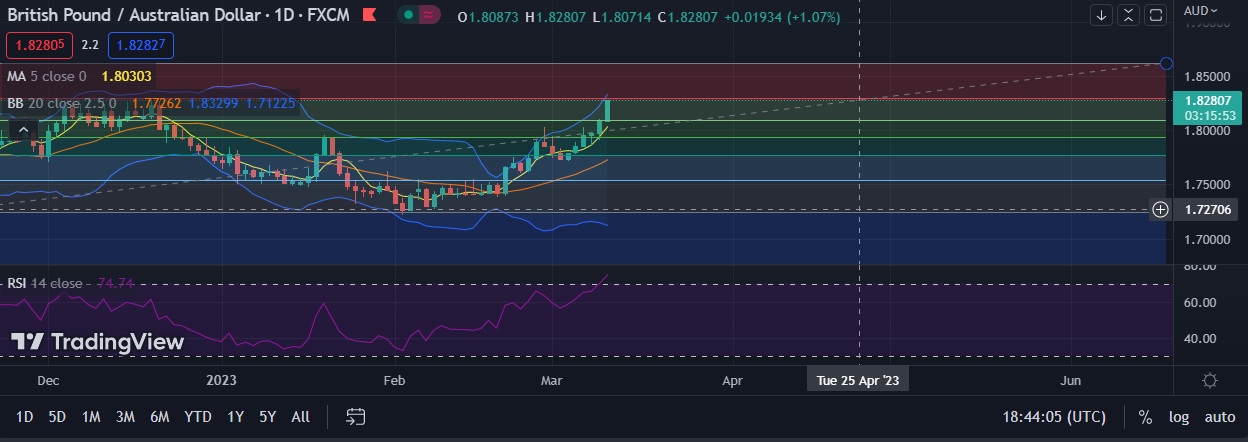Open the go-to-date calendar icon
The image size is (1248, 442).
pyautogui.click(x=354, y=417)
